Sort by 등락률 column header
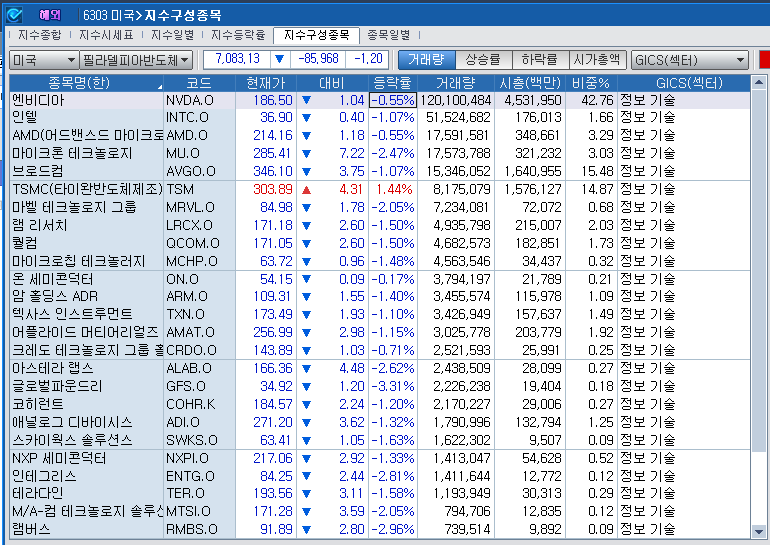 coord(392,83)
